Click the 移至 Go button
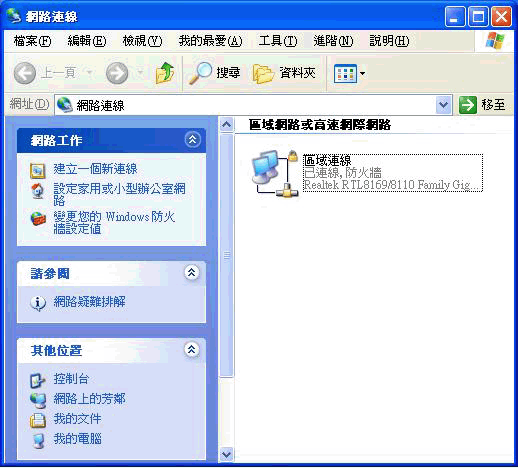 click(483, 105)
